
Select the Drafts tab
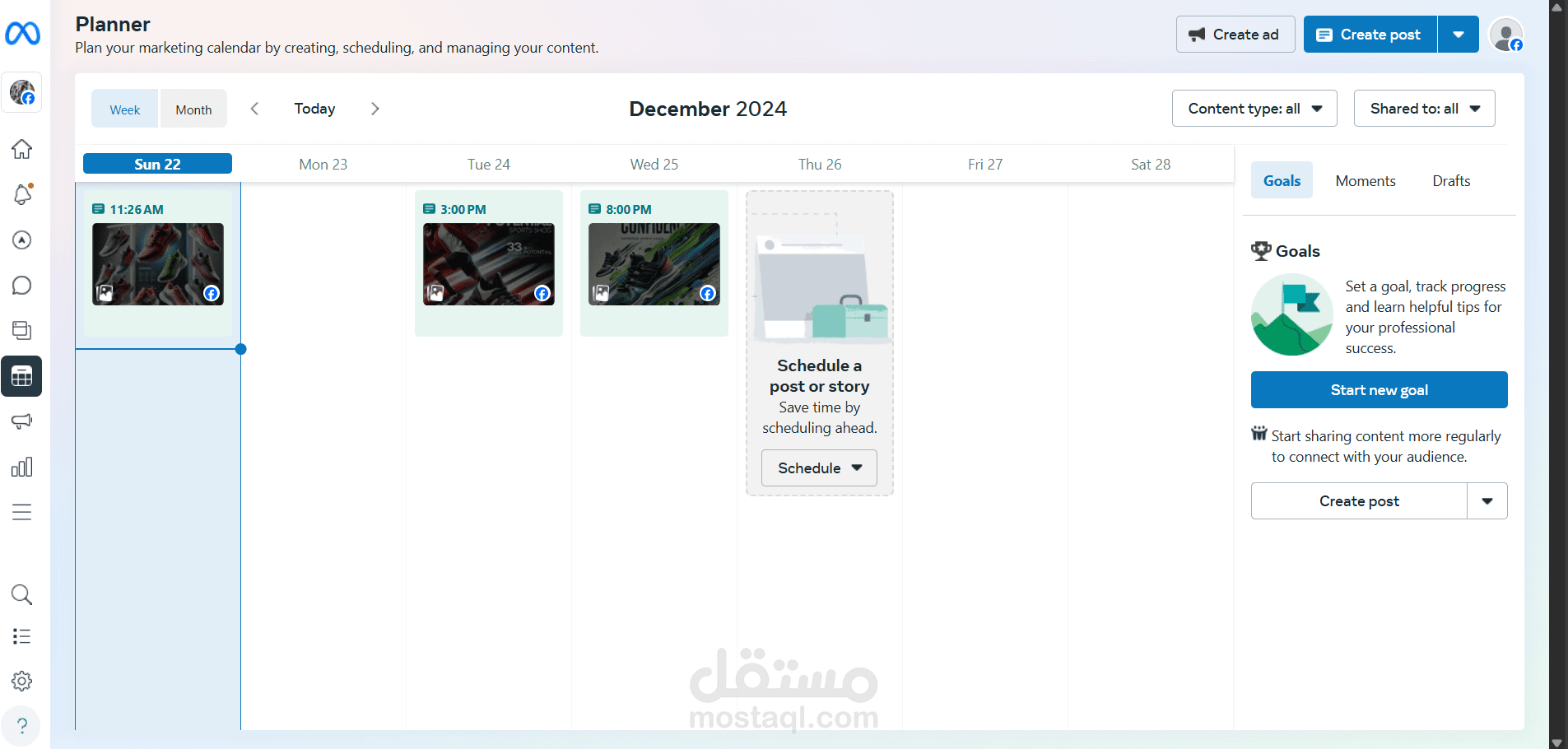pyautogui.click(x=1451, y=181)
